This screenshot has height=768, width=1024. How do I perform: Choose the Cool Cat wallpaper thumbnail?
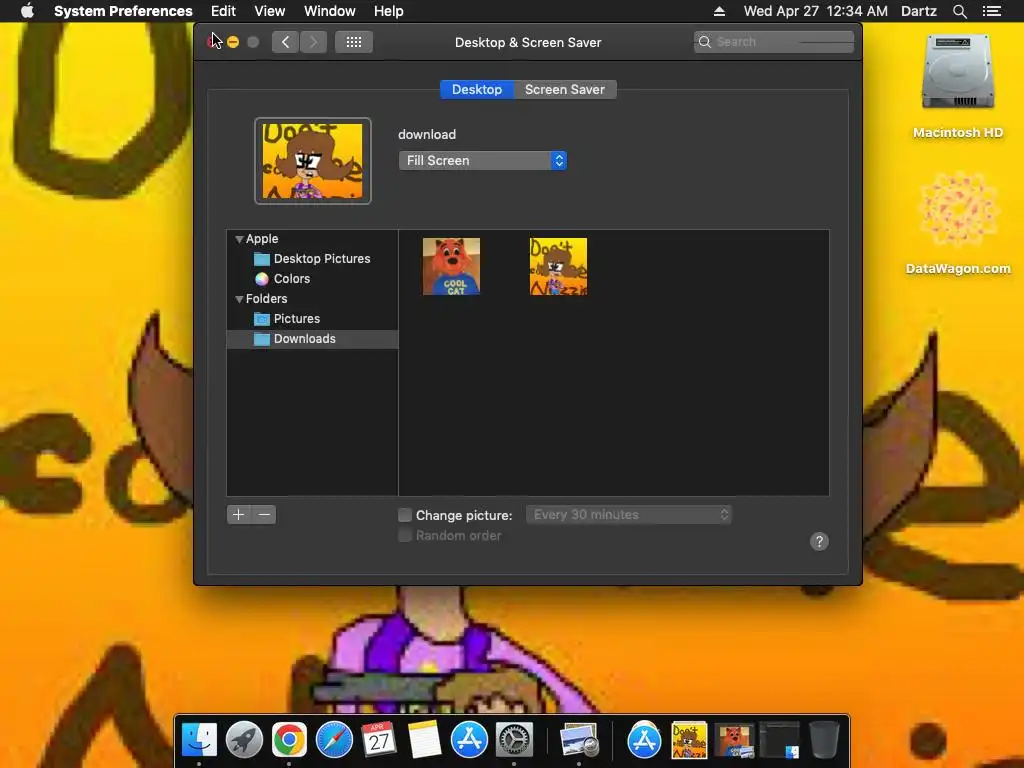(x=451, y=266)
